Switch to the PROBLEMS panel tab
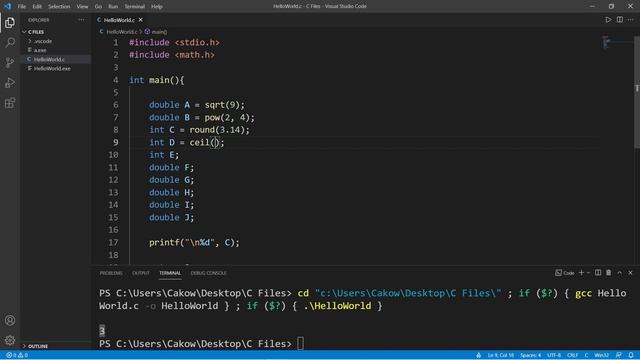 111,273
